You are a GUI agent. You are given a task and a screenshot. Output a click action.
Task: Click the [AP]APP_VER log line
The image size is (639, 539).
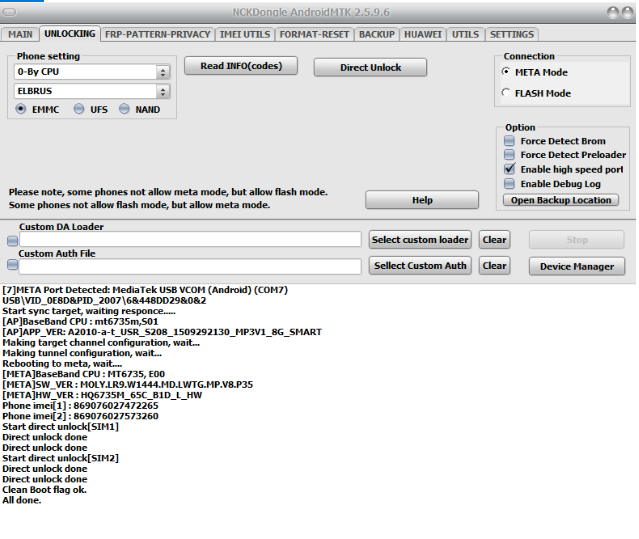(x=162, y=332)
